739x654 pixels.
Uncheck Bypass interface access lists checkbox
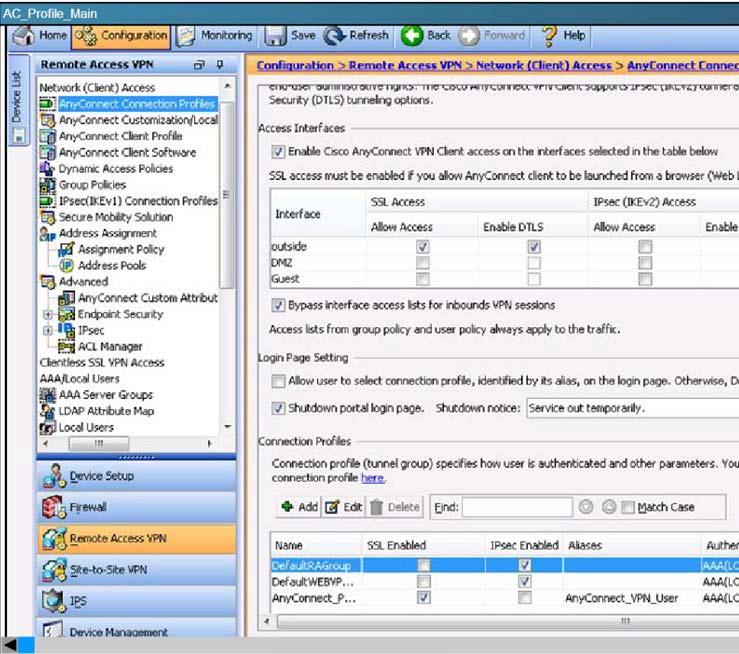point(278,305)
